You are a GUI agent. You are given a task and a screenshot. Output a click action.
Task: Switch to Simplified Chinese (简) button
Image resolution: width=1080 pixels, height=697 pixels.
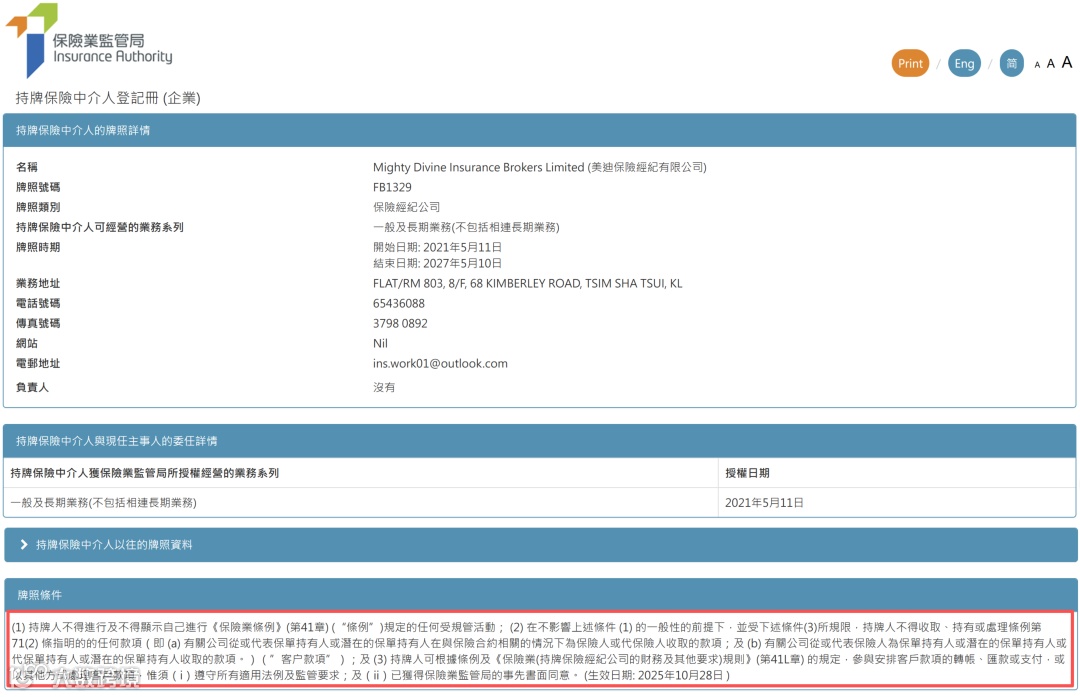coord(1012,63)
